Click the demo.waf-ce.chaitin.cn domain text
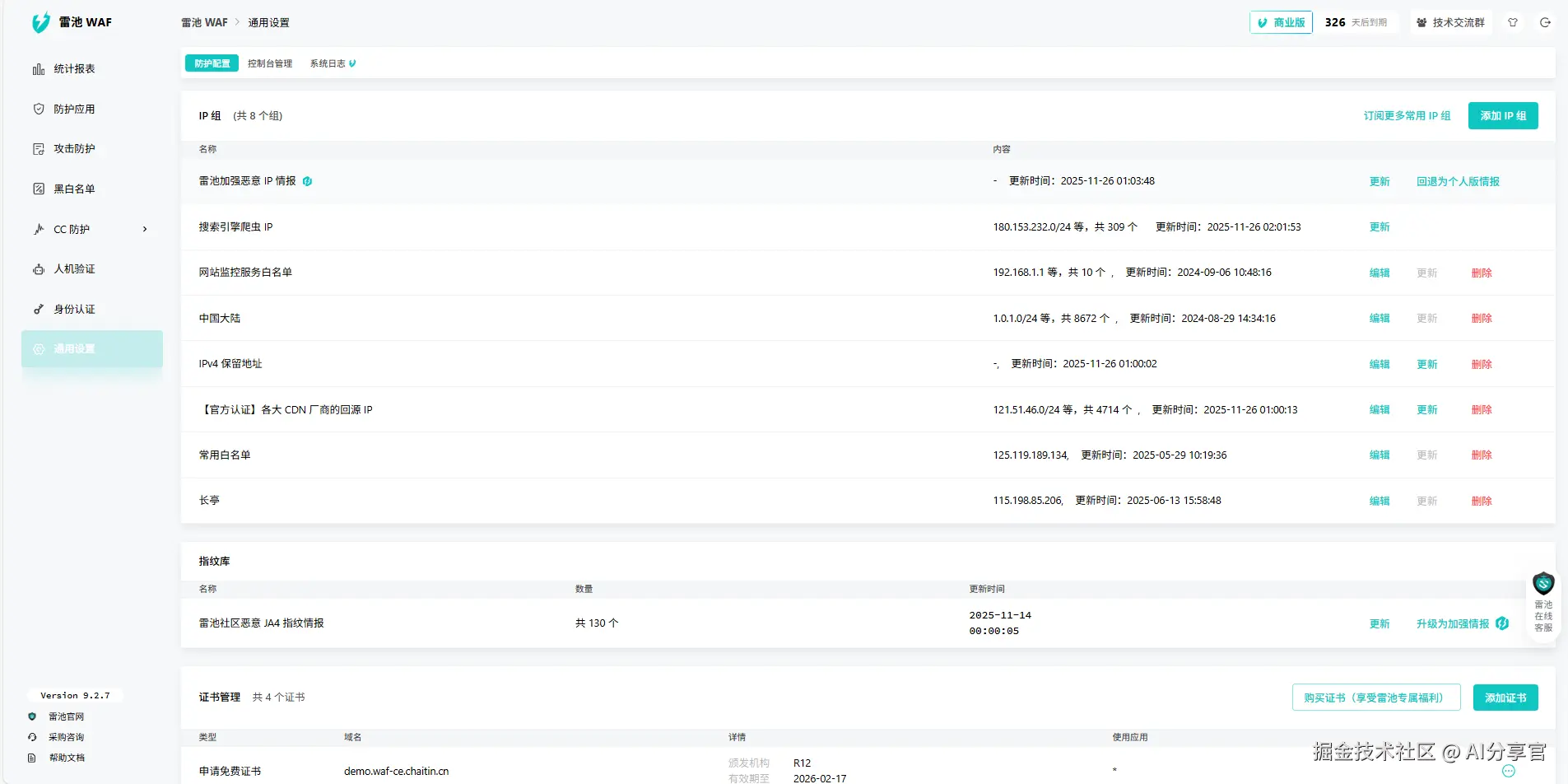 397,772
